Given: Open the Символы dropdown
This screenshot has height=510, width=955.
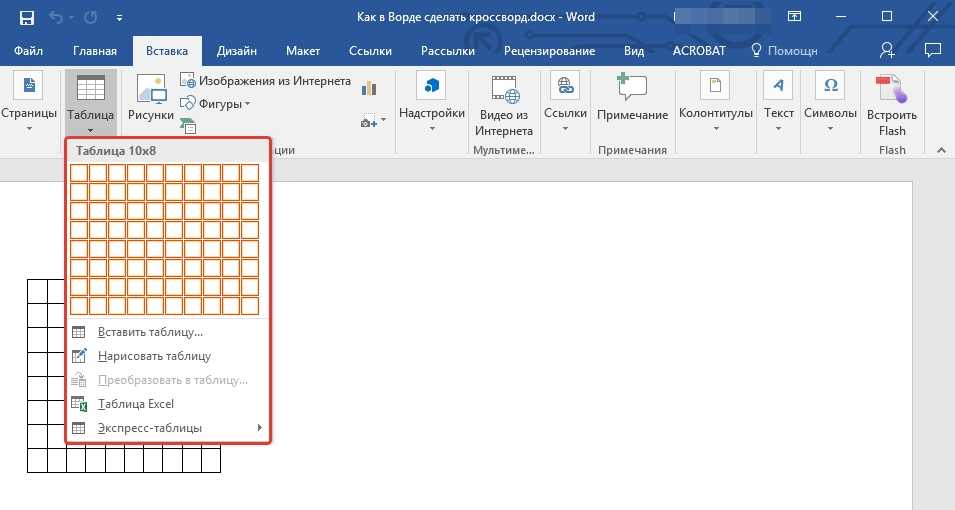Looking at the screenshot, I should [x=830, y=98].
